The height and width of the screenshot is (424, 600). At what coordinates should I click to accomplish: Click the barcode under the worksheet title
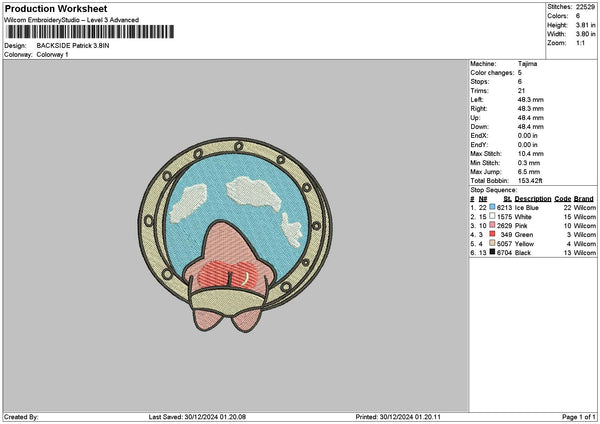point(90,32)
